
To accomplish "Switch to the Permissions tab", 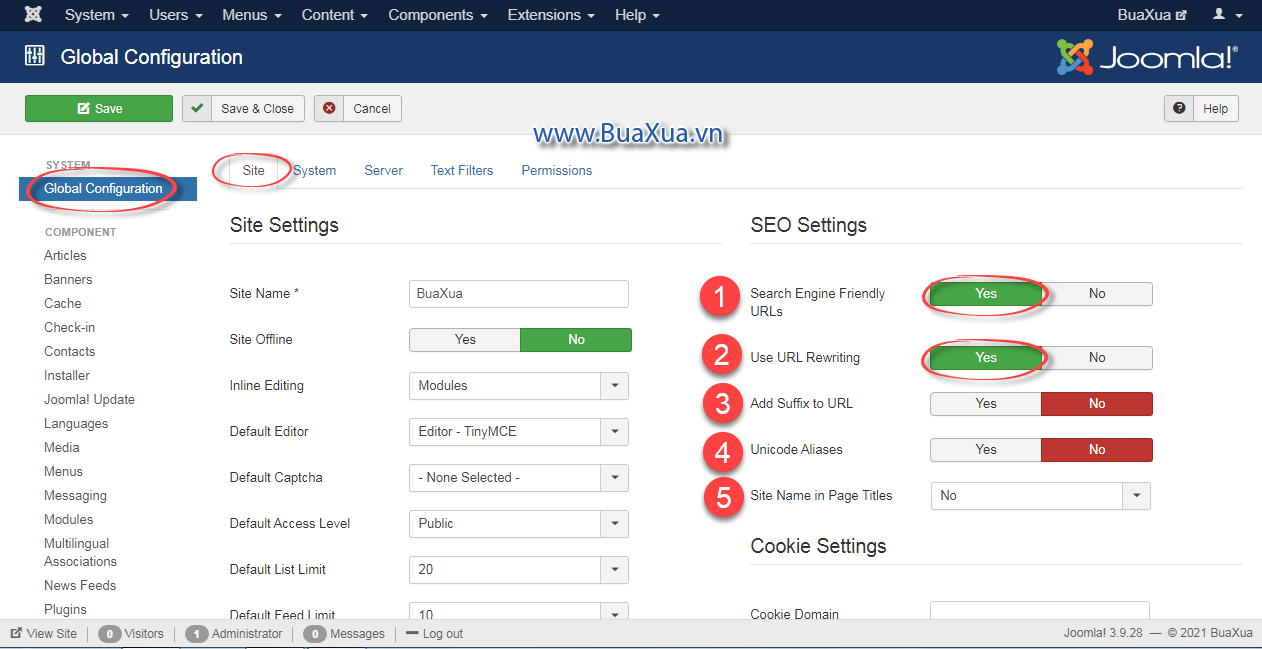I will click(x=557, y=170).
